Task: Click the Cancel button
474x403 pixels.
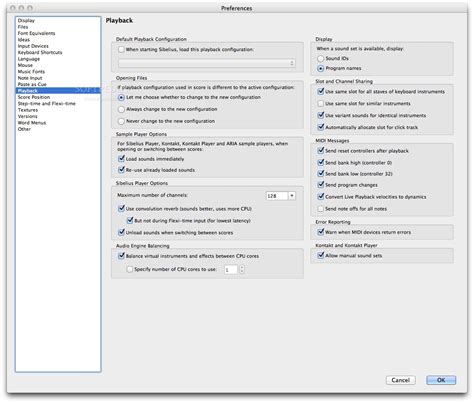Action: pos(401,380)
